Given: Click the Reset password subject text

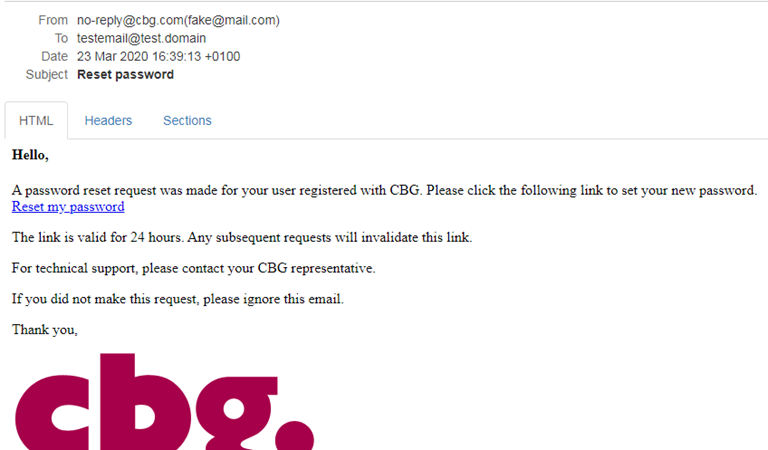Looking at the screenshot, I should 125,74.
